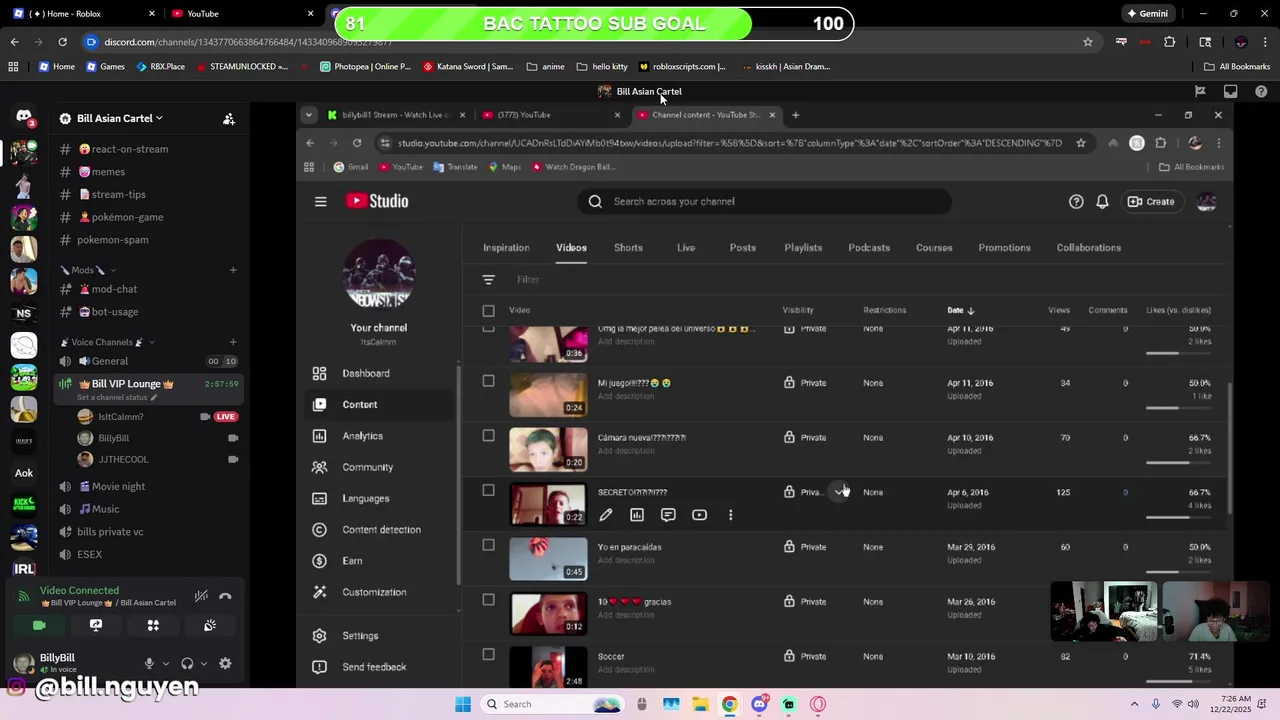Open the Studio account avatar menu
This screenshot has height=720, width=1280.
[1206, 201]
